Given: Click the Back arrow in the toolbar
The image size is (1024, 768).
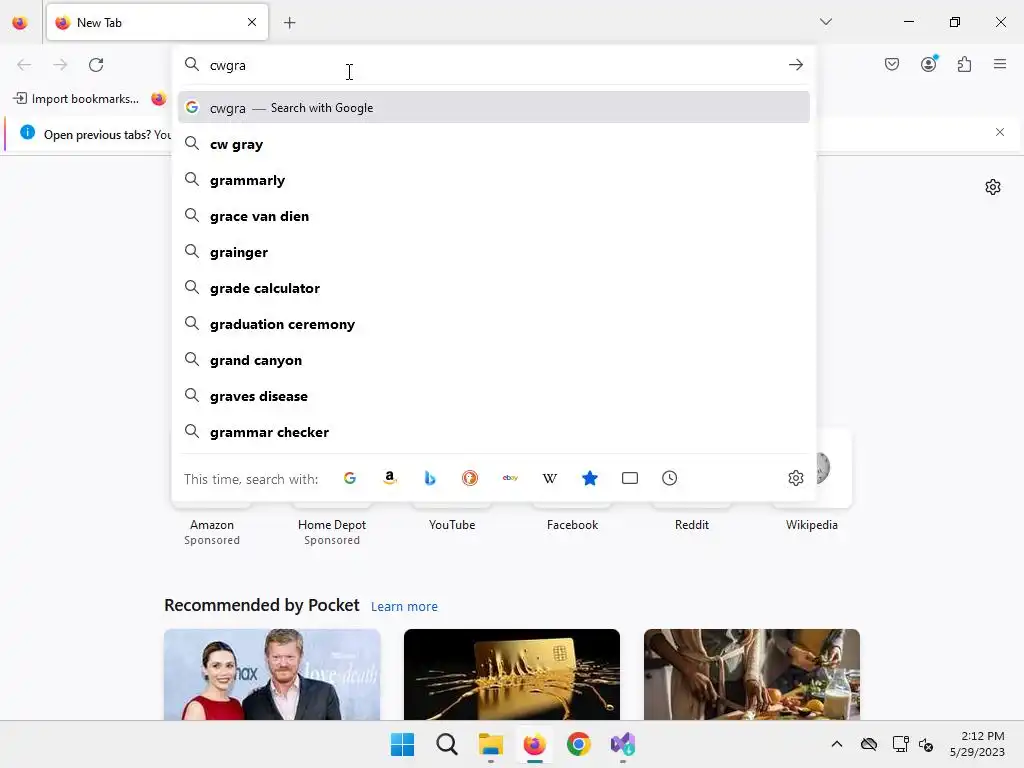Looking at the screenshot, I should (x=24, y=65).
